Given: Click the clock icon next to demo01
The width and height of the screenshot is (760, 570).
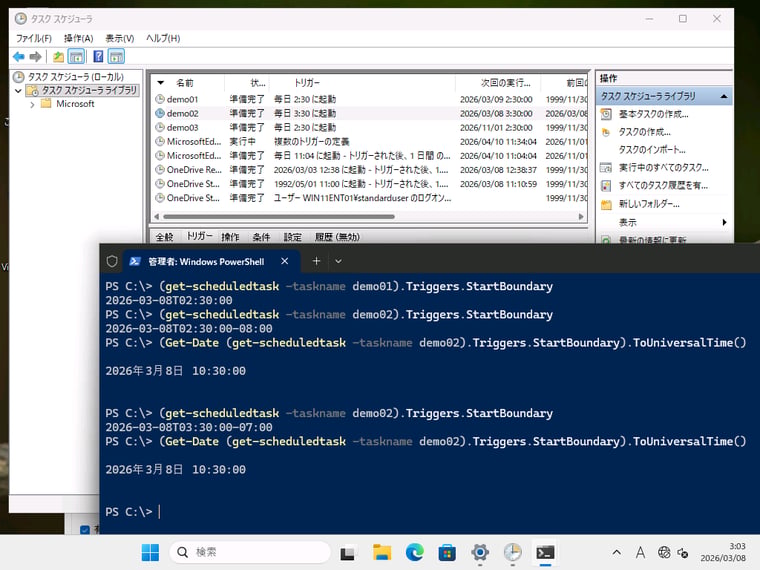Looking at the screenshot, I should [160, 99].
